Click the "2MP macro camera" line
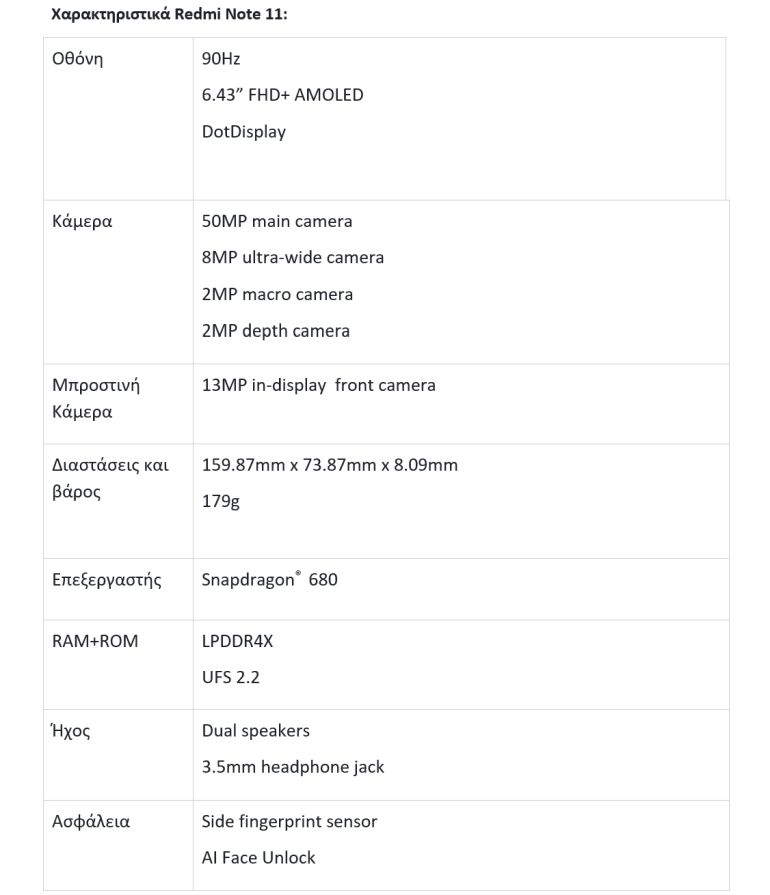The image size is (770, 895). pyautogui.click(x=277, y=294)
